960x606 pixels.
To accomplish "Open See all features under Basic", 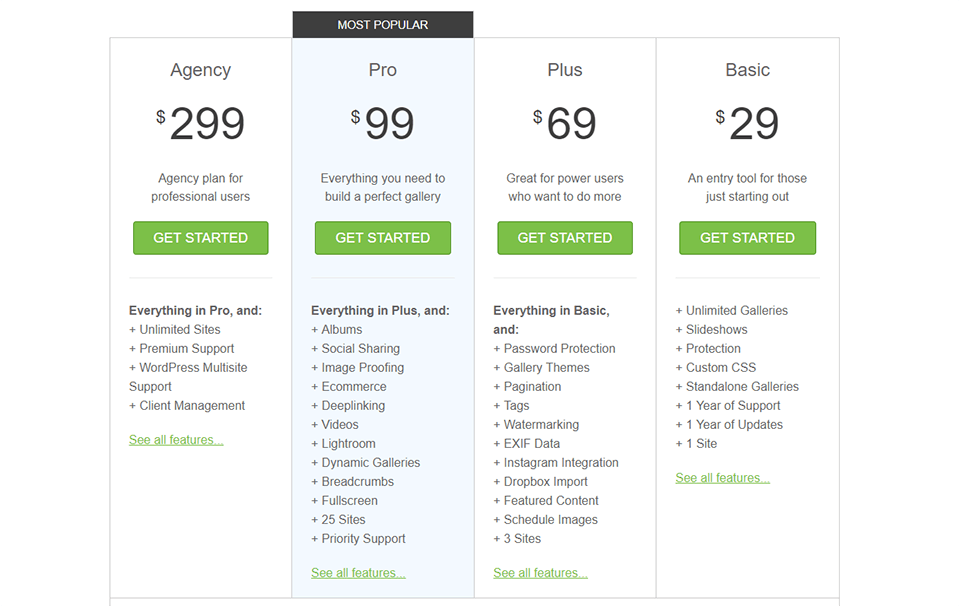I will tap(722, 477).
